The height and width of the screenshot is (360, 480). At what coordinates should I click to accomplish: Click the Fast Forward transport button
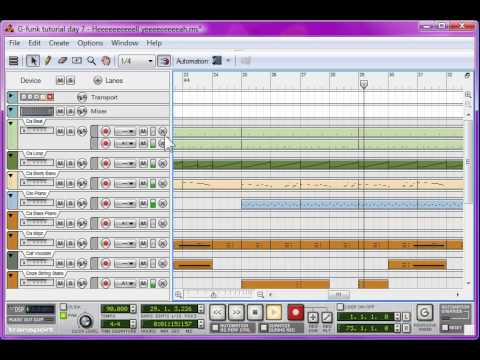coord(236,313)
